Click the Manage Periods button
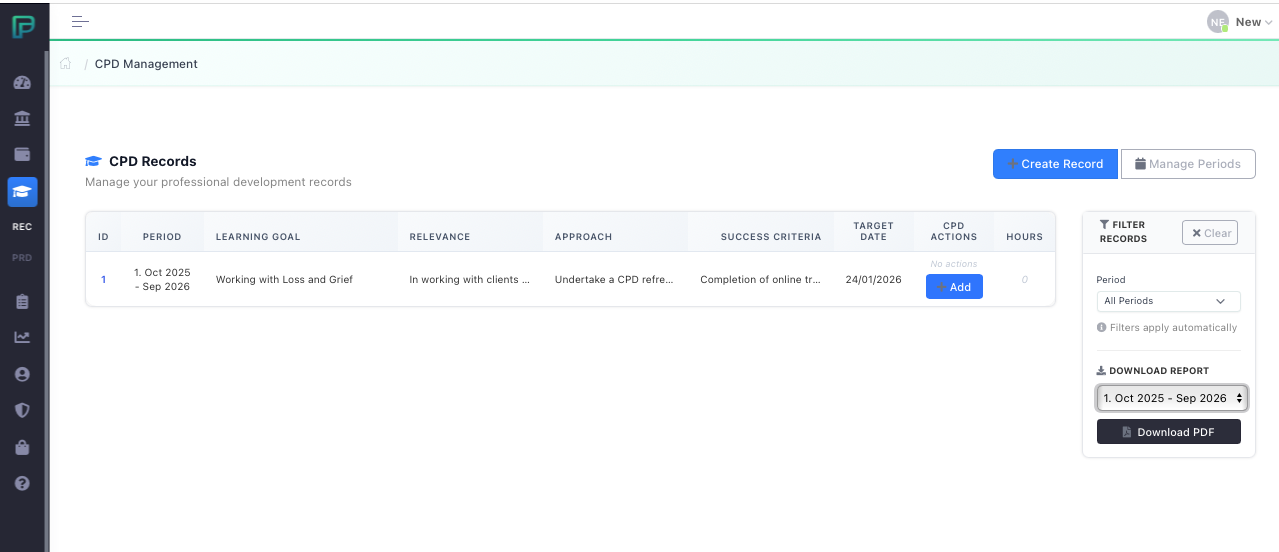Viewport: 1279px width, 552px height. [x=1187, y=164]
